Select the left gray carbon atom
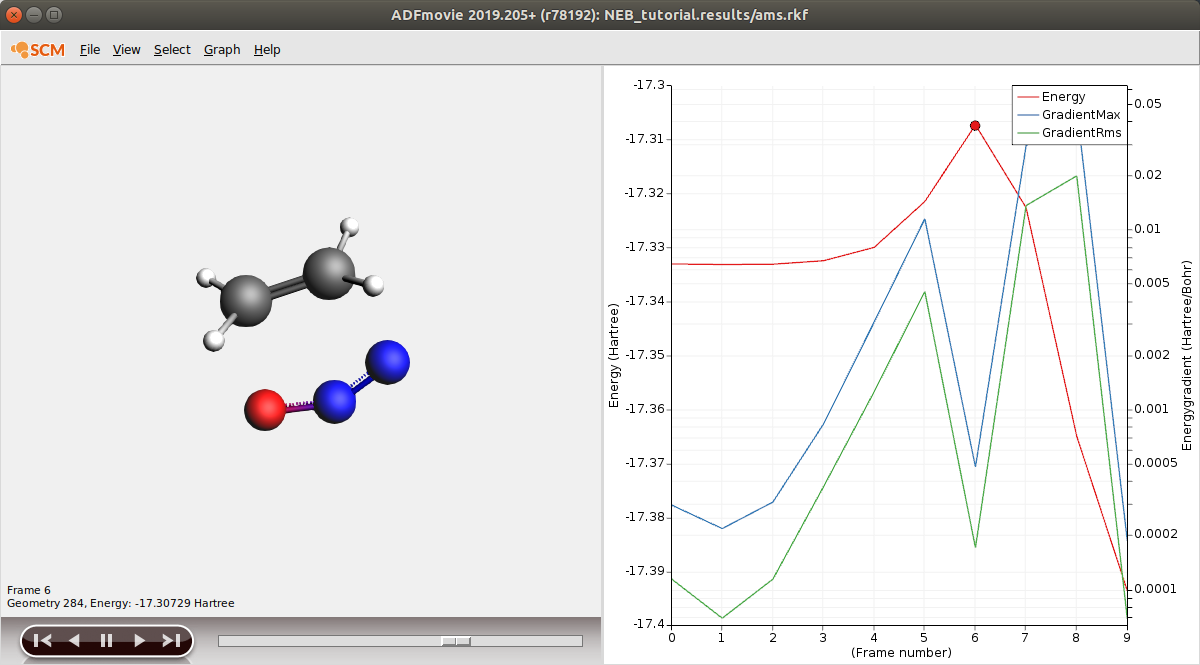1200x665 pixels. [x=246, y=300]
